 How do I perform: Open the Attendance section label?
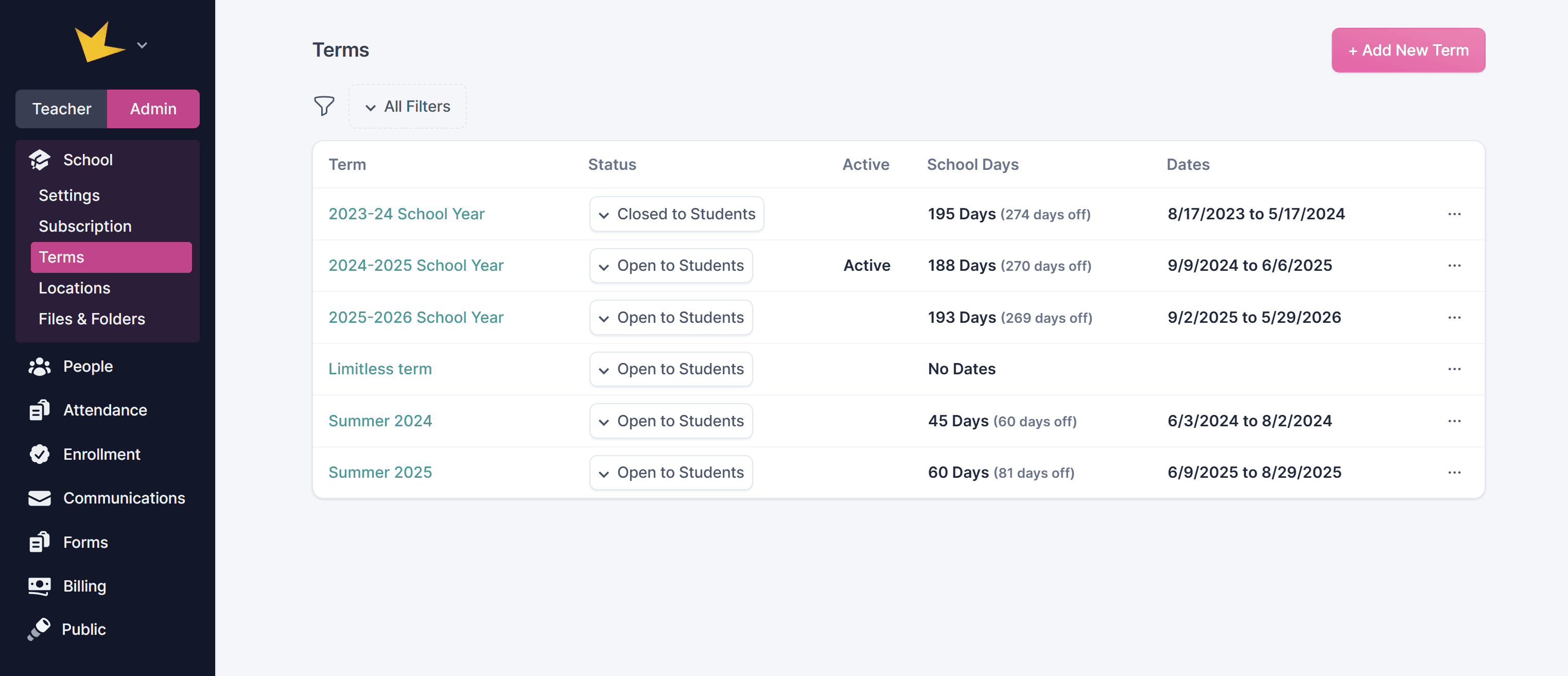(106, 410)
